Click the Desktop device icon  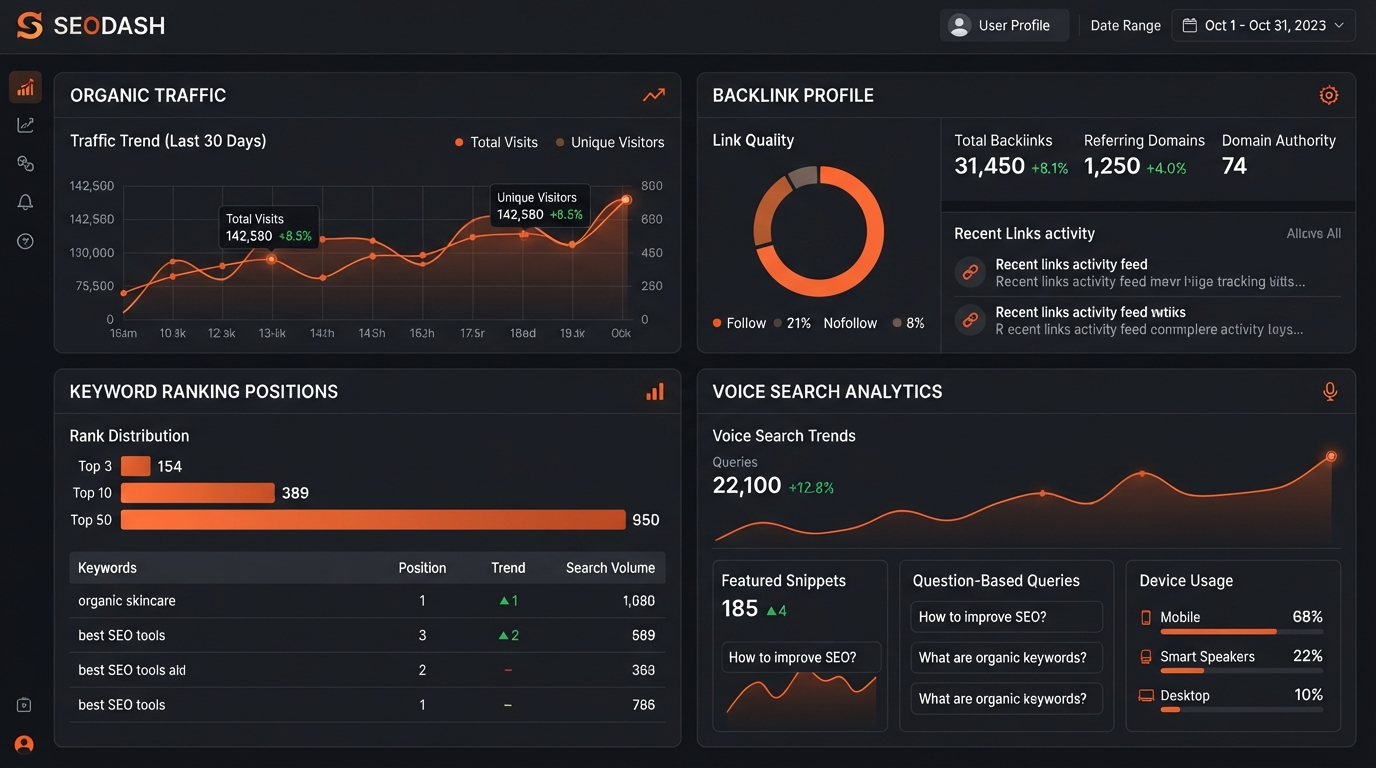click(1146, 696)
